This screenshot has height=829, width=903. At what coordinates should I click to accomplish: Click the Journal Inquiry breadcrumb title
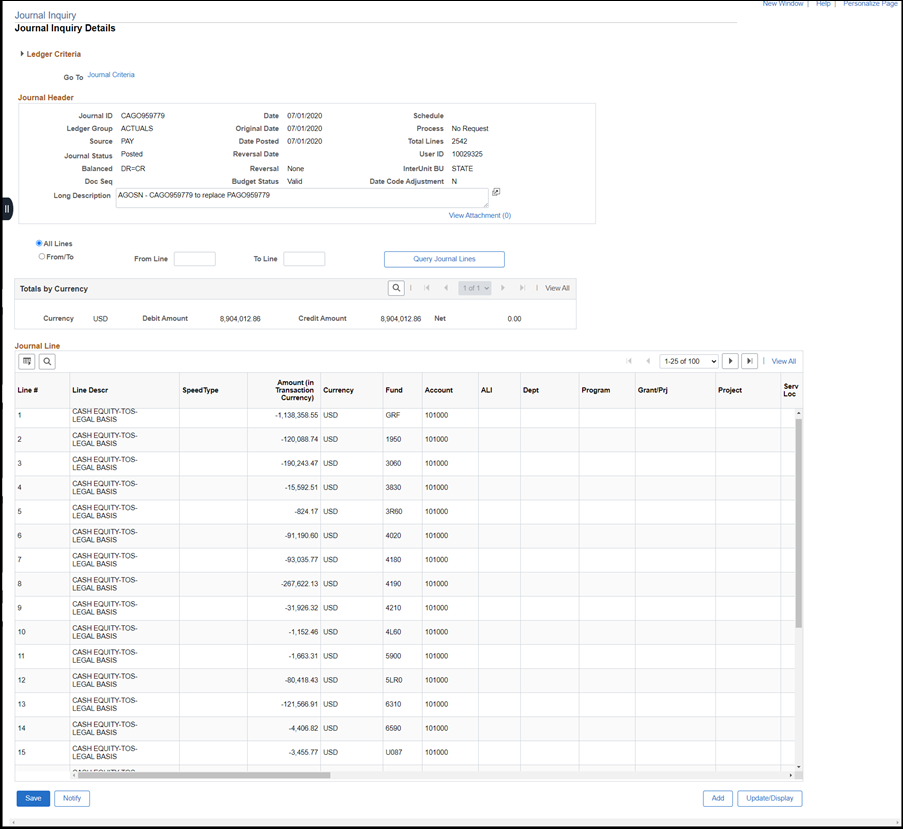coord(45,16)
